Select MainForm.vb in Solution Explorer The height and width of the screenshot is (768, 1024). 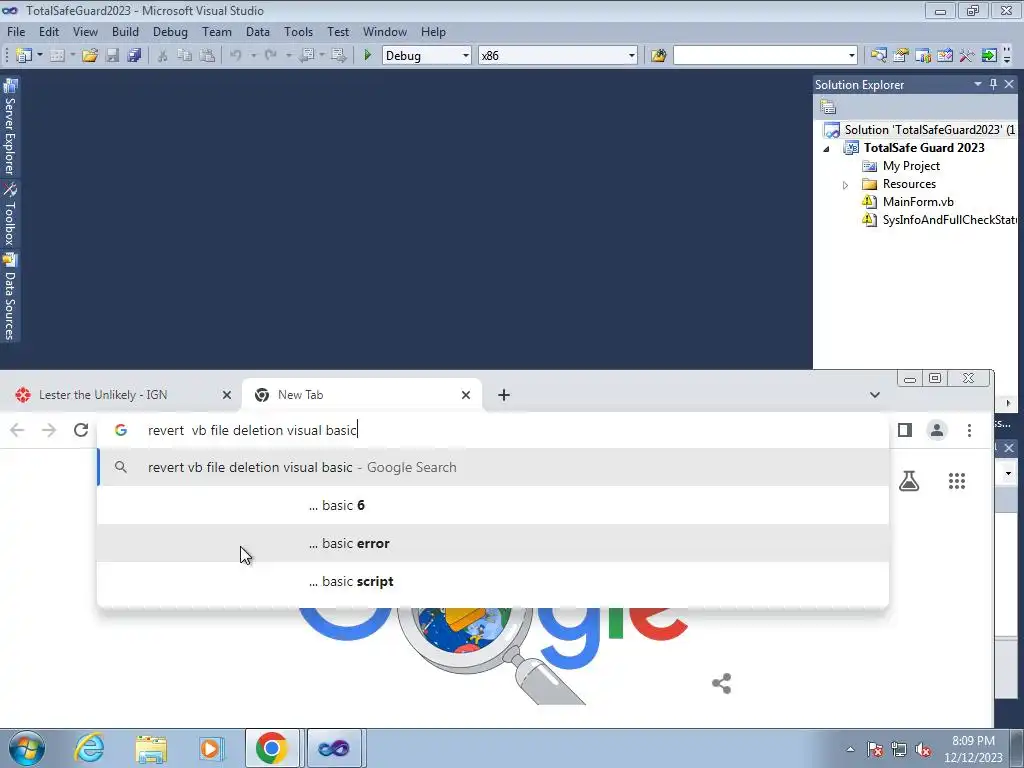tap(918, 202)
